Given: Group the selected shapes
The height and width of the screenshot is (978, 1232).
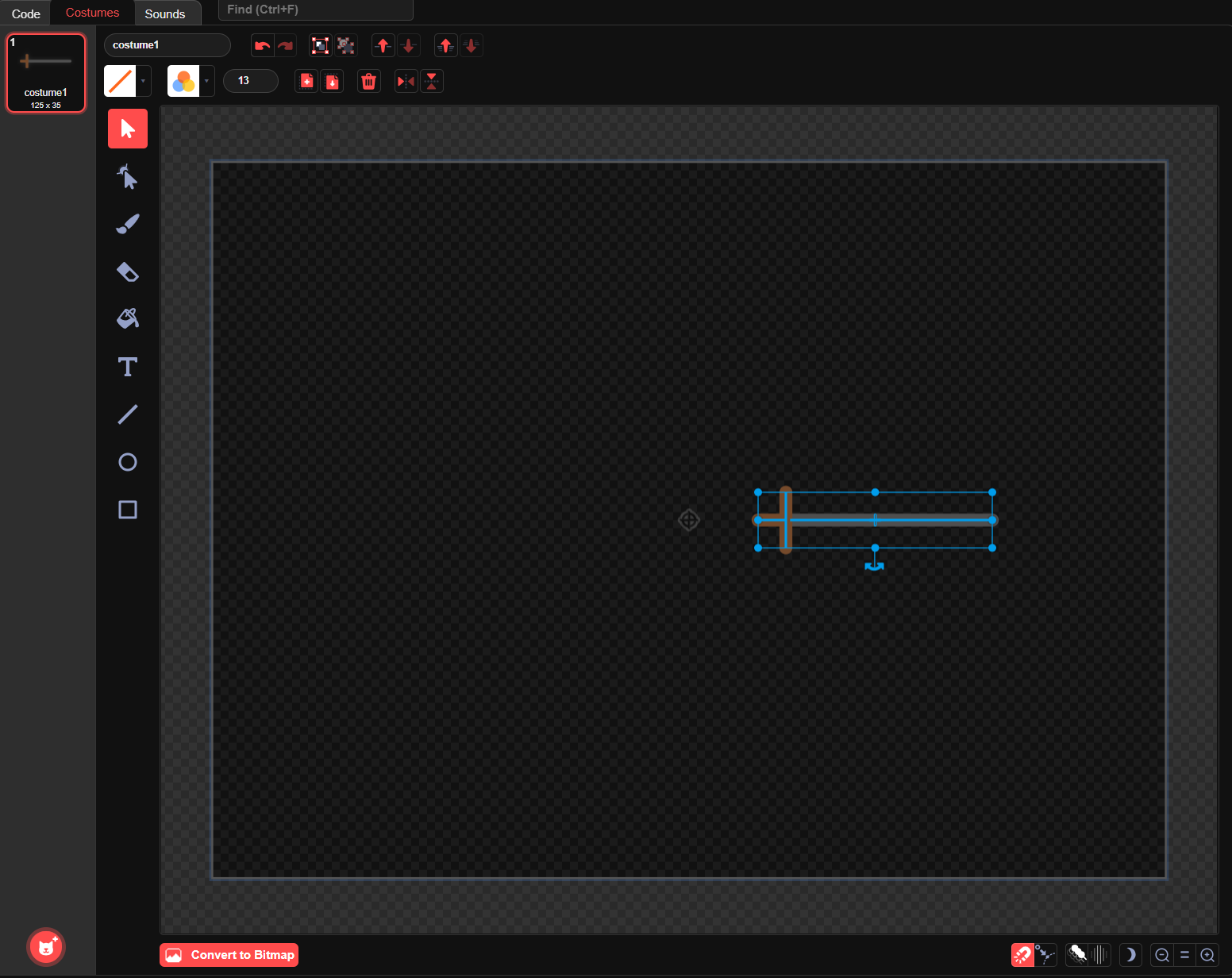Looking at the screenshot, I should 320,45.
